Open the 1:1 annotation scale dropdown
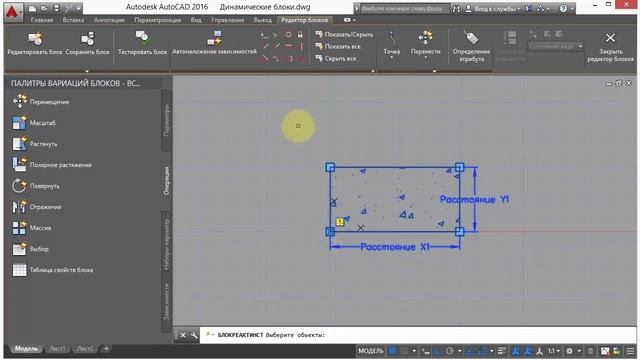The height and width of the screenshot is (360, 640). pos(553,351)
